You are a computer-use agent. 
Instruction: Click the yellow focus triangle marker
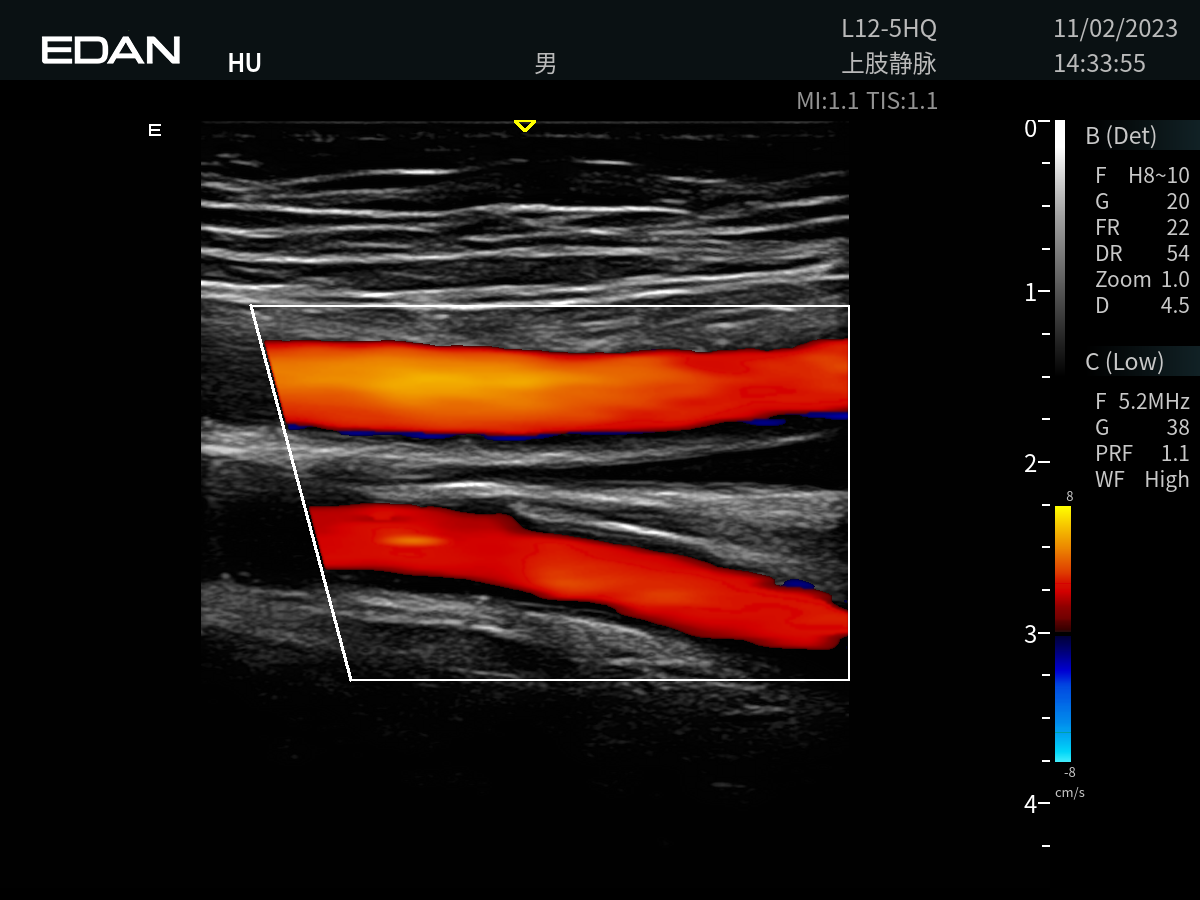pyautogui.click(x=524, y=126)
